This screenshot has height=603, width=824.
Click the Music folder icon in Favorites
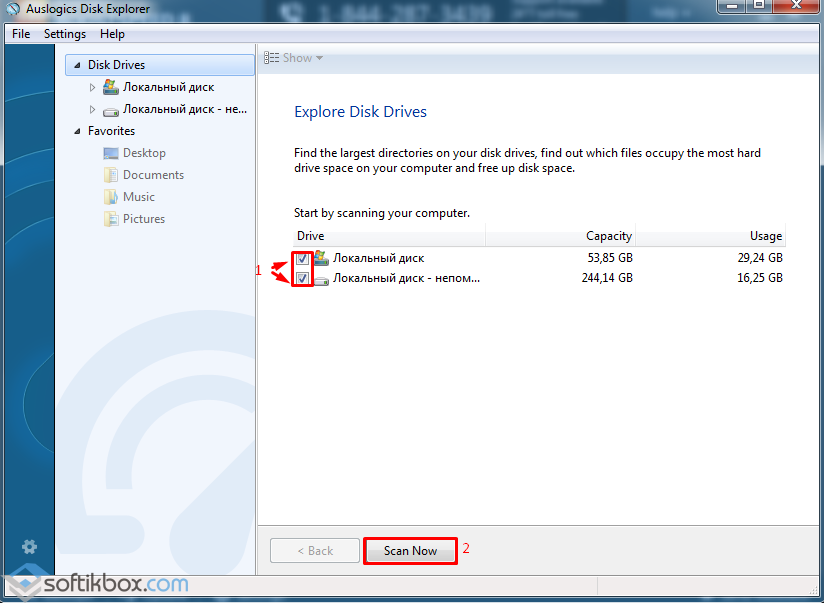111,197
